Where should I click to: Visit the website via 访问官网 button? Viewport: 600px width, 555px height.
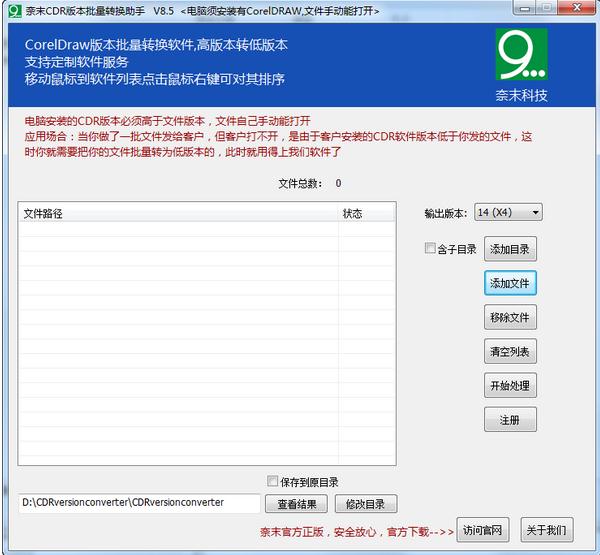(483, 530)
